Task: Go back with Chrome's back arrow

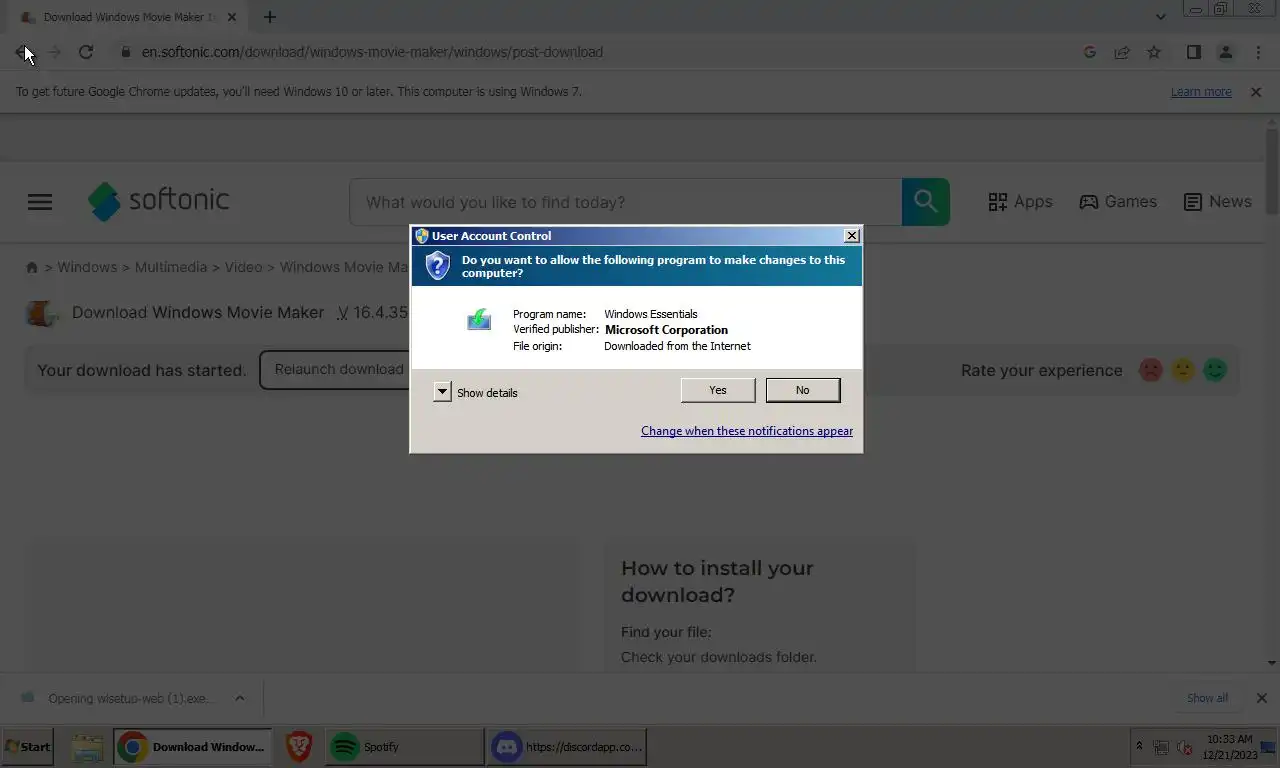Action: 22,52
